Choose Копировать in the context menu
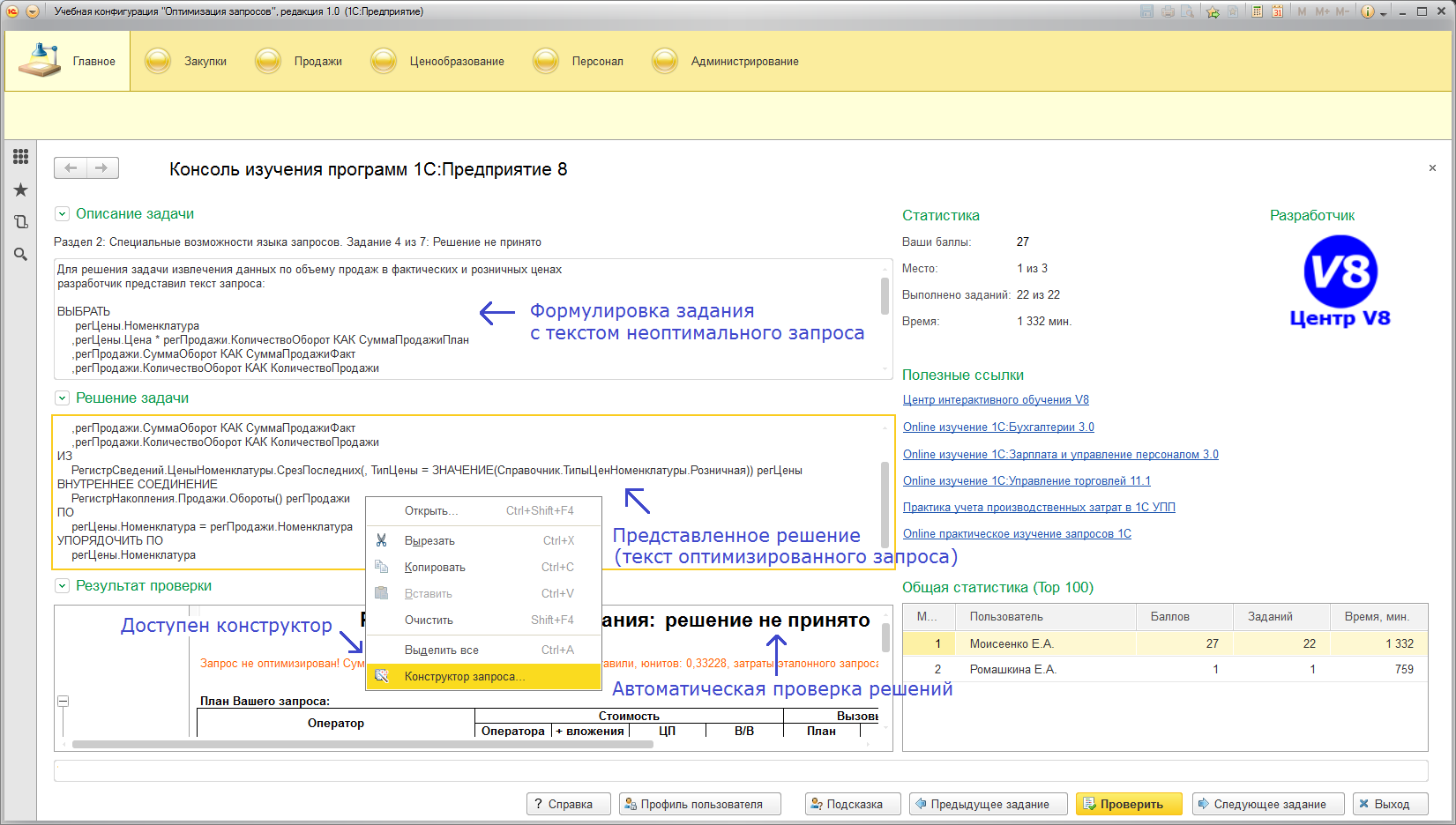Image resolution: width=1456 pixels, height=825 pixels. pos(484,567)
